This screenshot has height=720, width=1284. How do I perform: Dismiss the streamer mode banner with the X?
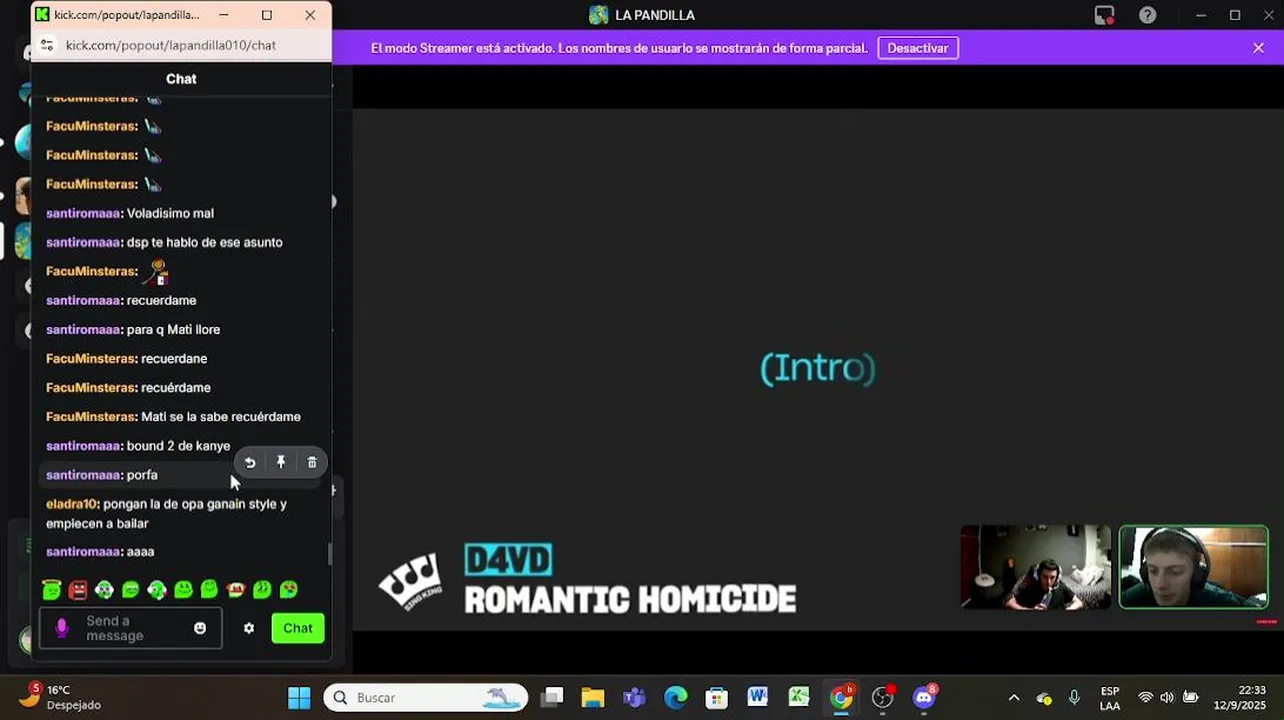(1258, 48)
